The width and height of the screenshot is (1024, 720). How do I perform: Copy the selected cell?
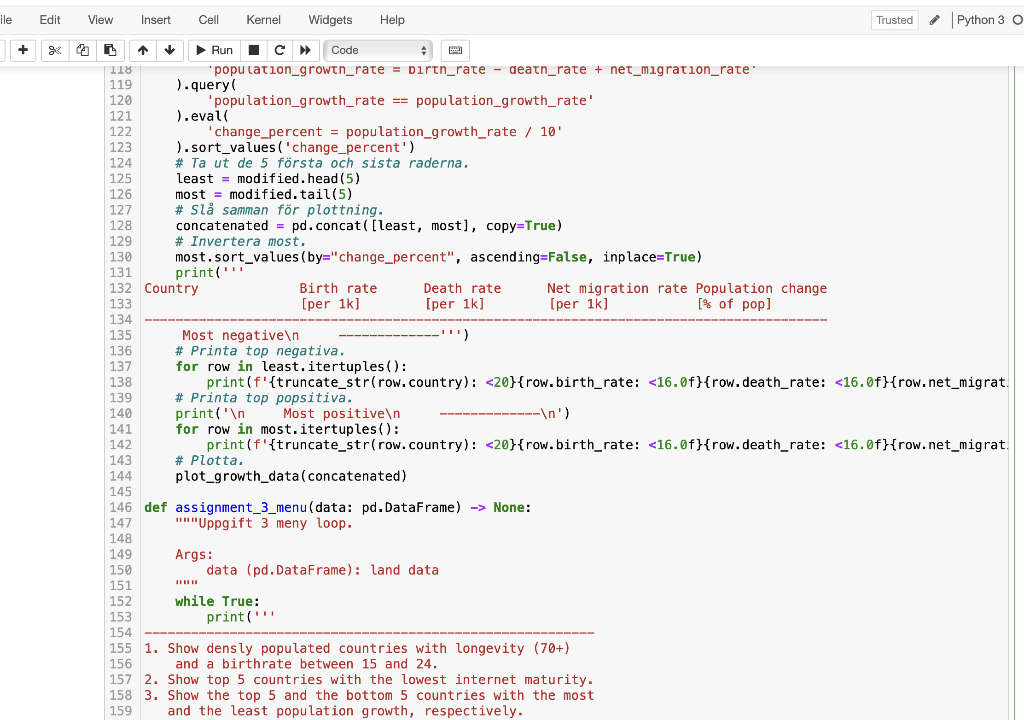81,50
